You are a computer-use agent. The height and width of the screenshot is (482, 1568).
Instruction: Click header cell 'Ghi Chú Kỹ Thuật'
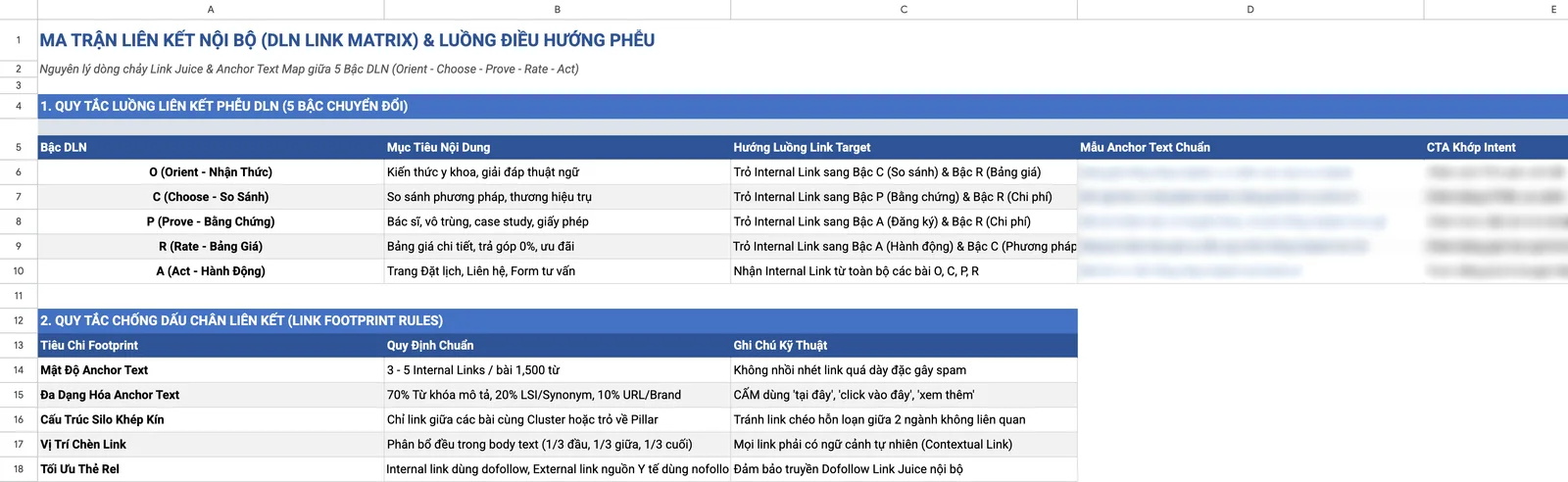click(x=904, y=346)
